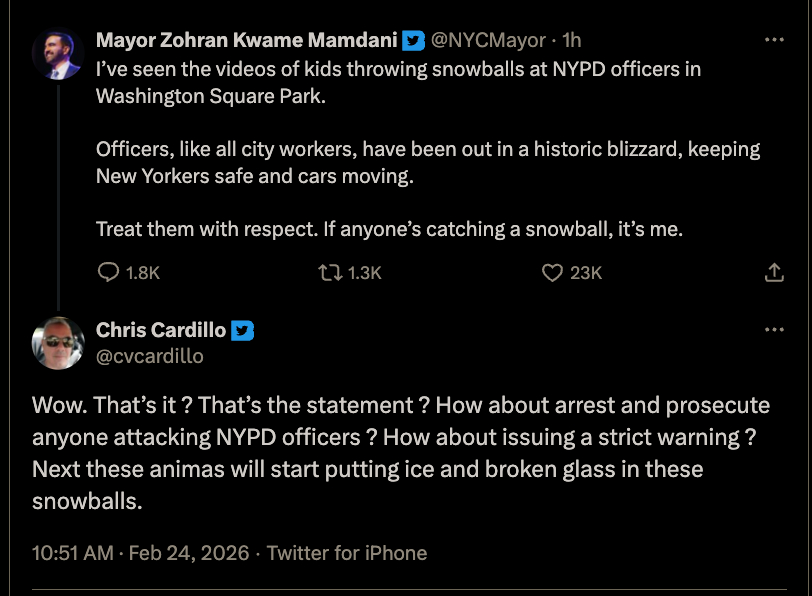The height and width of the screenshot is (596, 812).
Task: Click the @cvcardillo handle
Action: 149,356
